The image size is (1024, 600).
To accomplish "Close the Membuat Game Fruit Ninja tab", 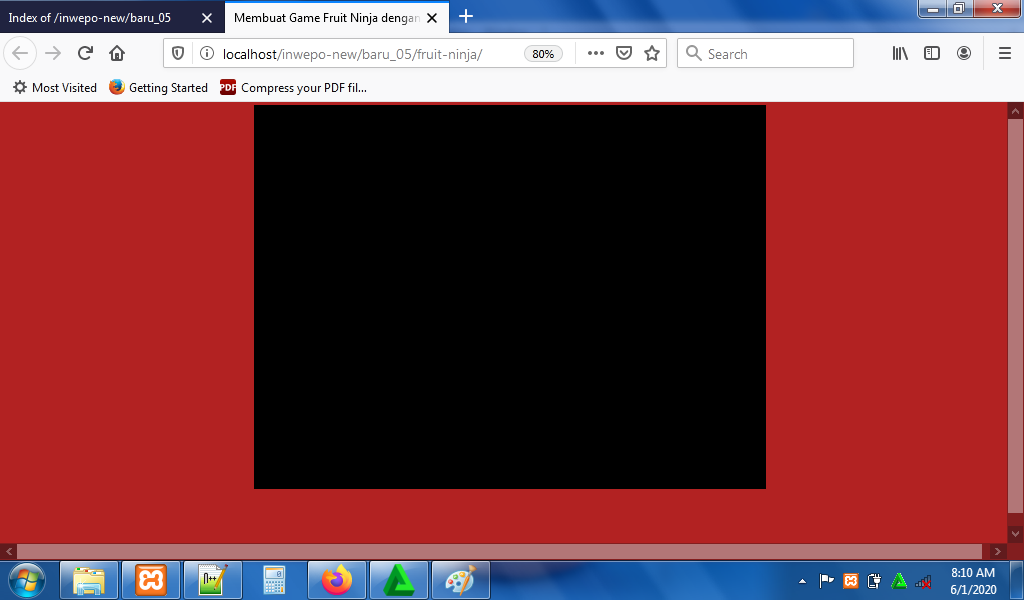I will tap(432, 18).
